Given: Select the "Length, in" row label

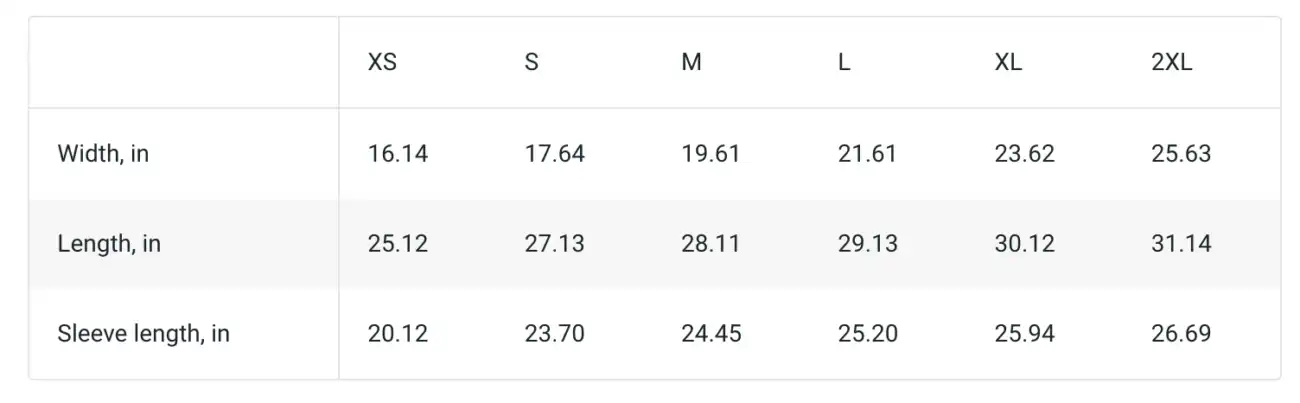Looking at the screenshot, I should coord(109,244).
